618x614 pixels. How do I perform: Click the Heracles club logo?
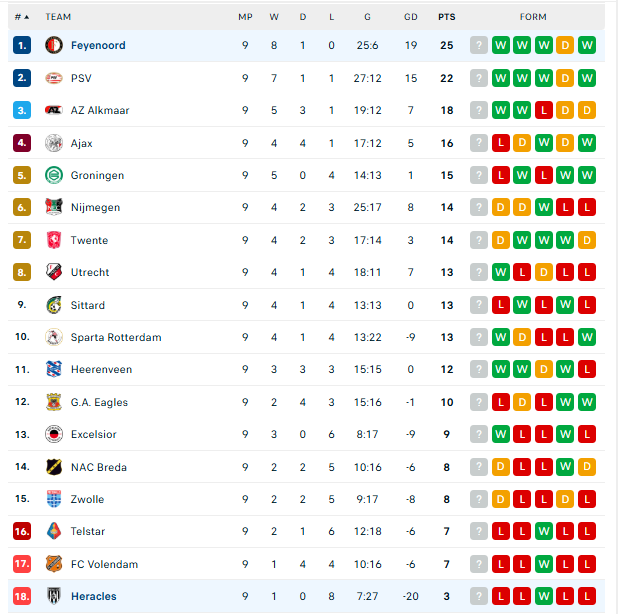pyautogui.click(x=54, y=596)
